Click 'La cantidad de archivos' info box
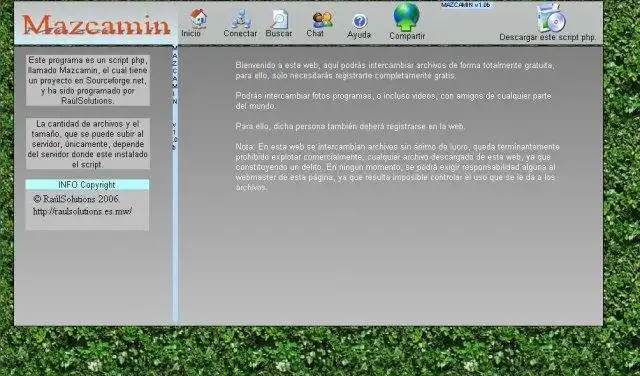The width and height of the screenshot is (640, 376). (x=88, y=144)
